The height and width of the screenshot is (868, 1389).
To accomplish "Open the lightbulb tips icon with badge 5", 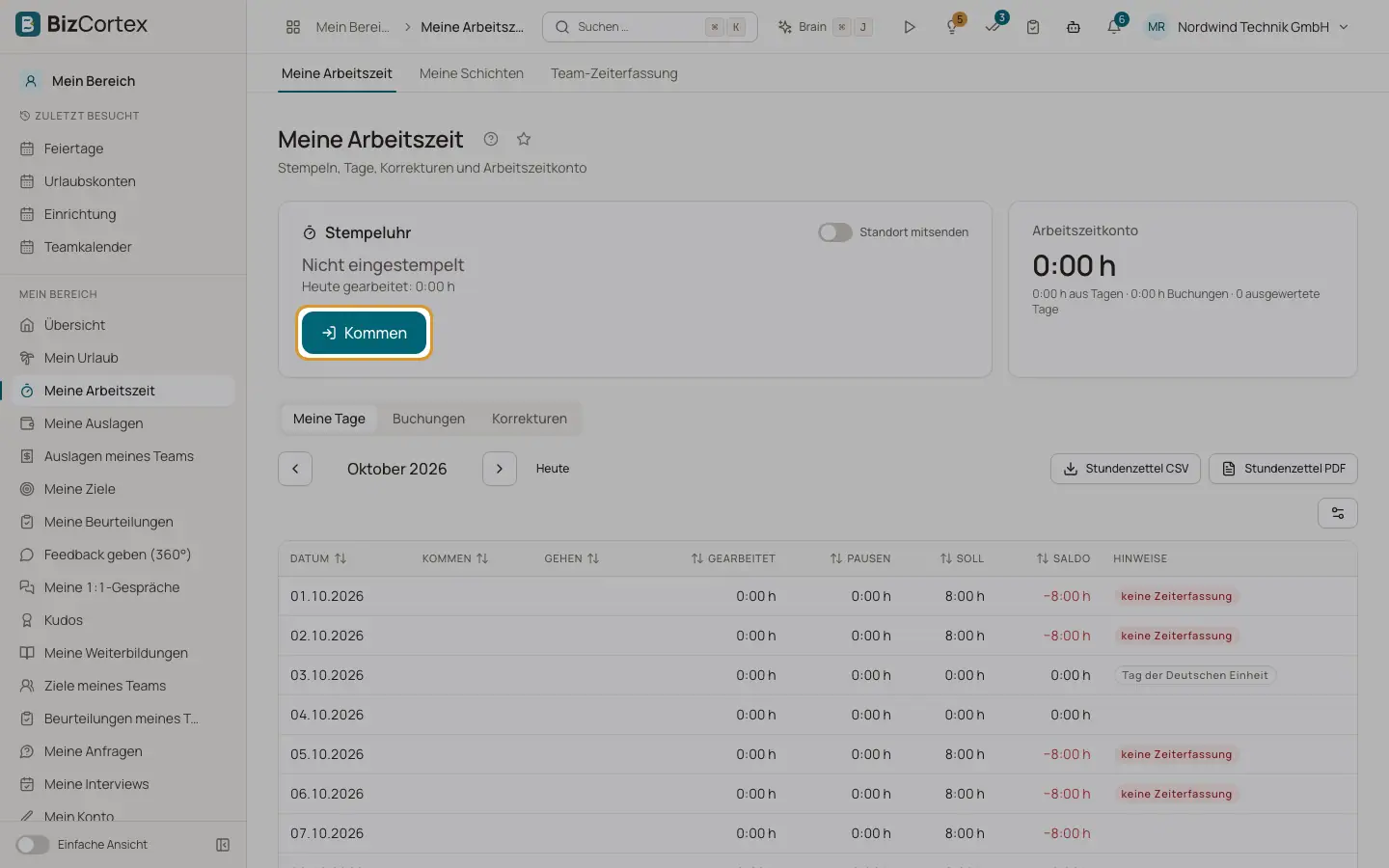I will click(x=953, y=26).
